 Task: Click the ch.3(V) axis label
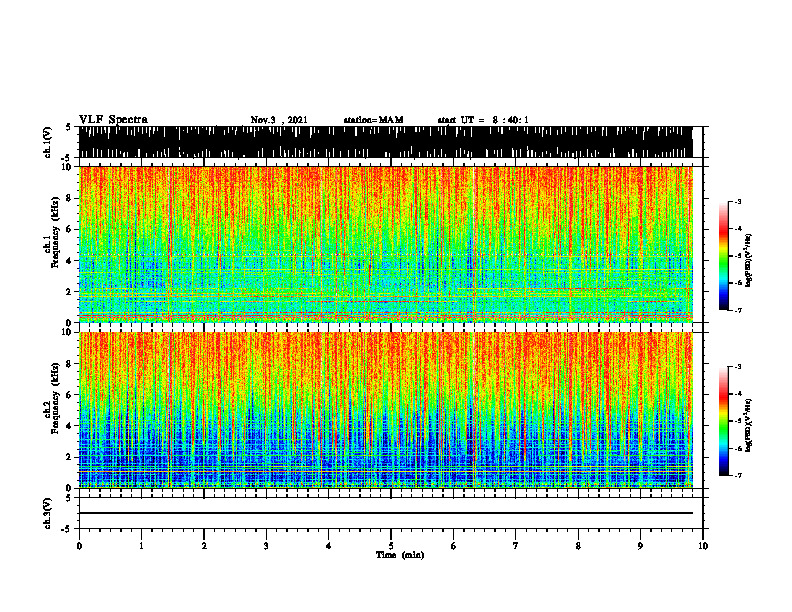point(47,513)
